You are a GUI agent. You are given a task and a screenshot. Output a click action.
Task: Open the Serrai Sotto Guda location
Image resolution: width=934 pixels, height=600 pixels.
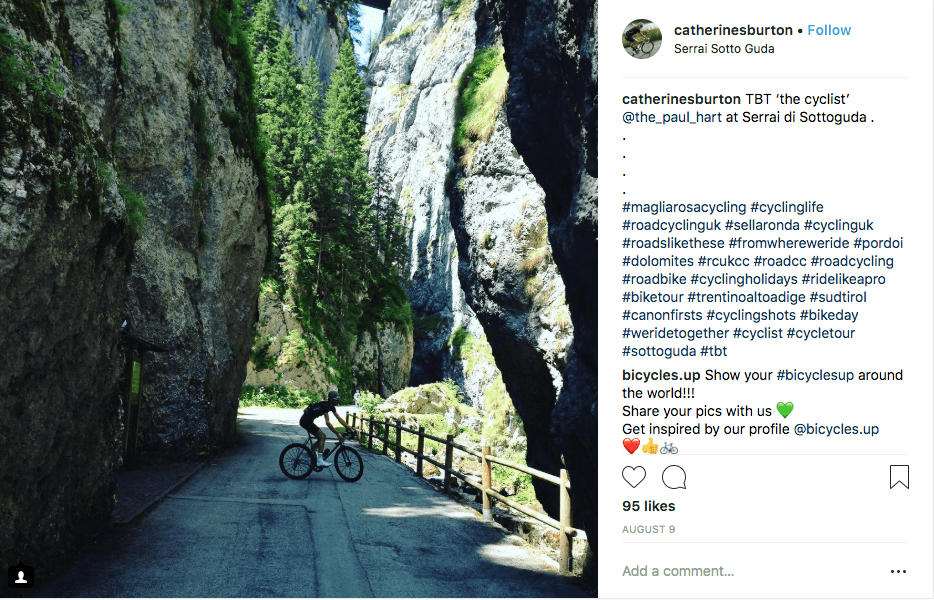point(724,48)
